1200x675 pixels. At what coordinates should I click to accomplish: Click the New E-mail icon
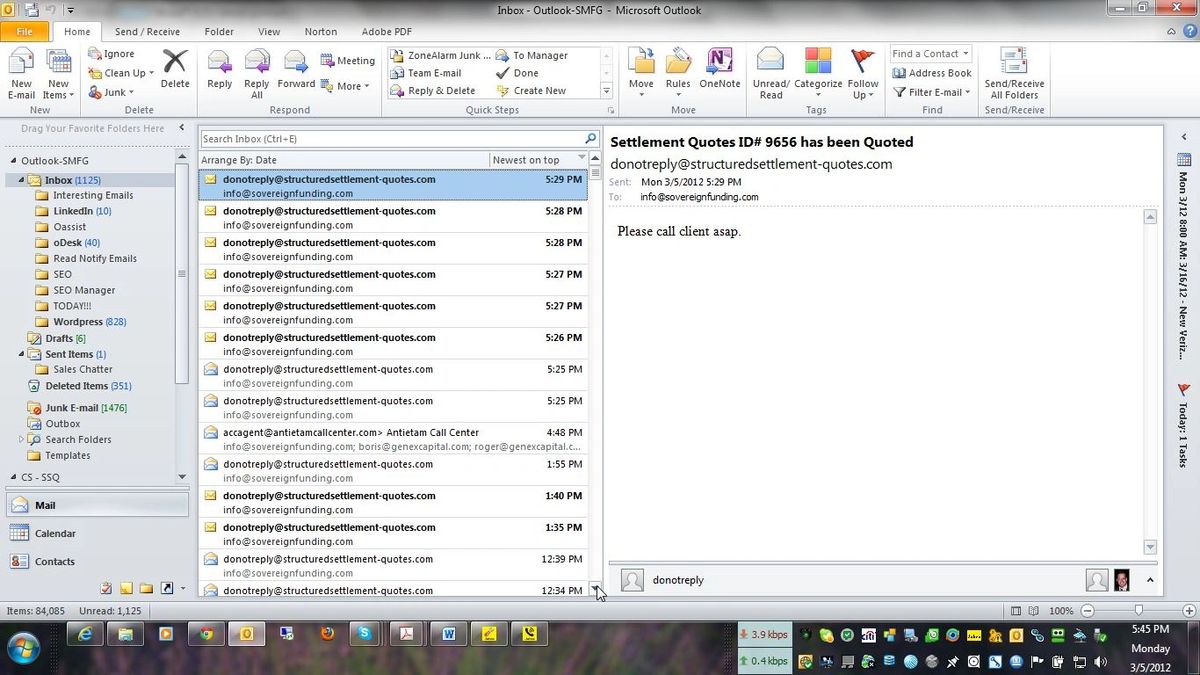(21, 73)
